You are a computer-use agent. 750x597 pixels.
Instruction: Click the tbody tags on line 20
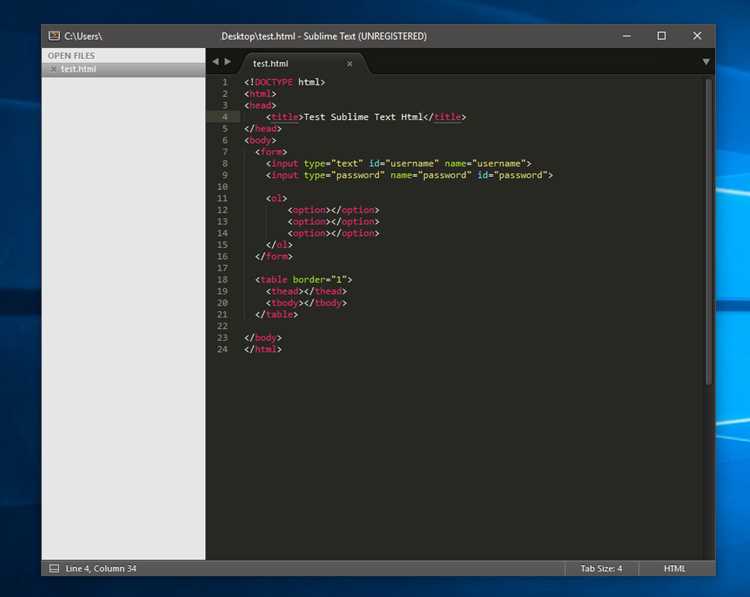click(307, 303)
